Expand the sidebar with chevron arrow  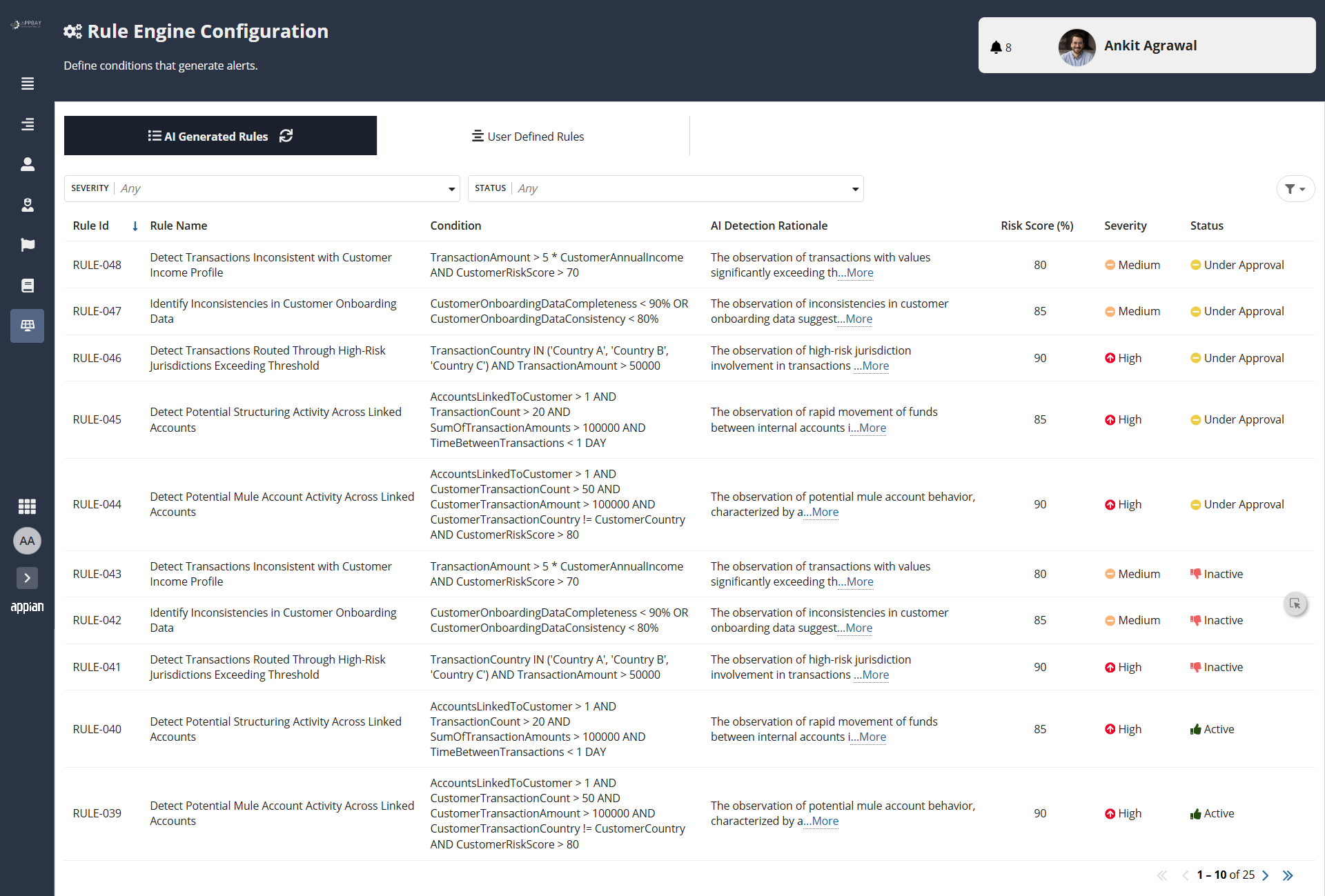coord(28,578)
